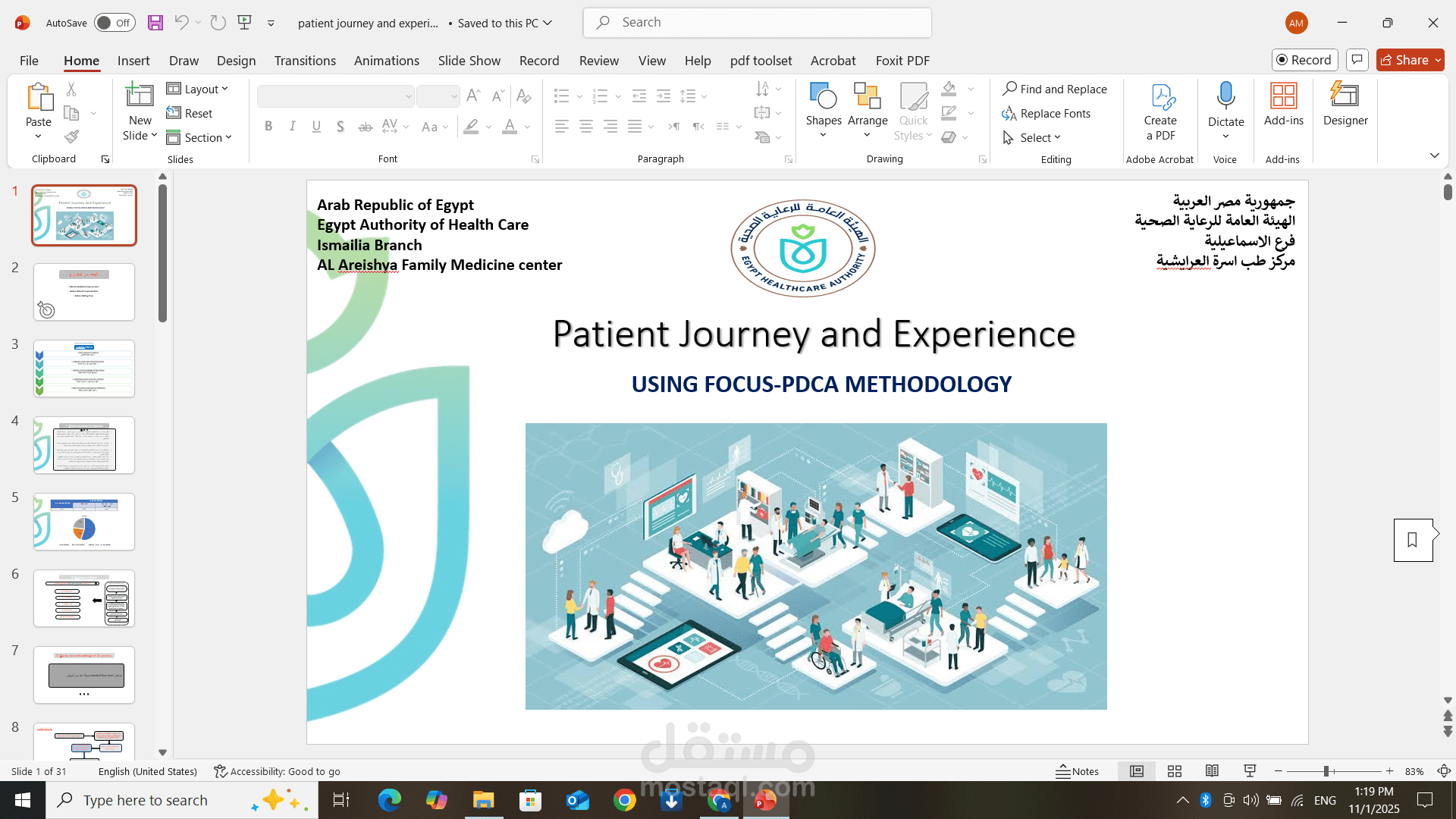Expand Paste options arrow
This screenshot has width=1456, height=819.
click(39, 136)
